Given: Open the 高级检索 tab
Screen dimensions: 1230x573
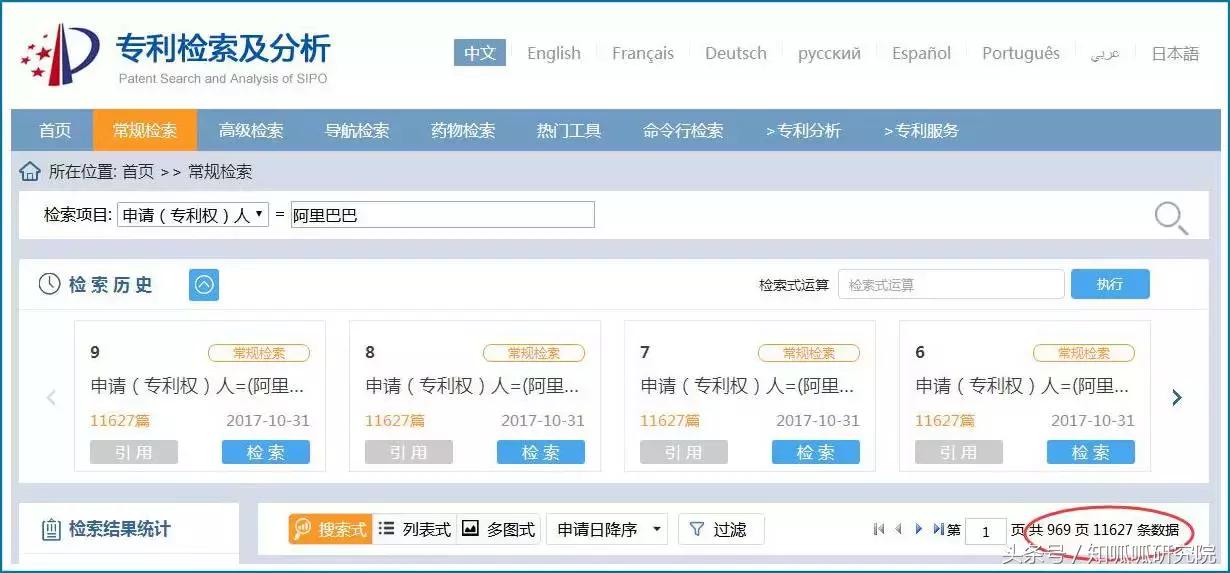Looking at the screenshot, I should point(251,130).
